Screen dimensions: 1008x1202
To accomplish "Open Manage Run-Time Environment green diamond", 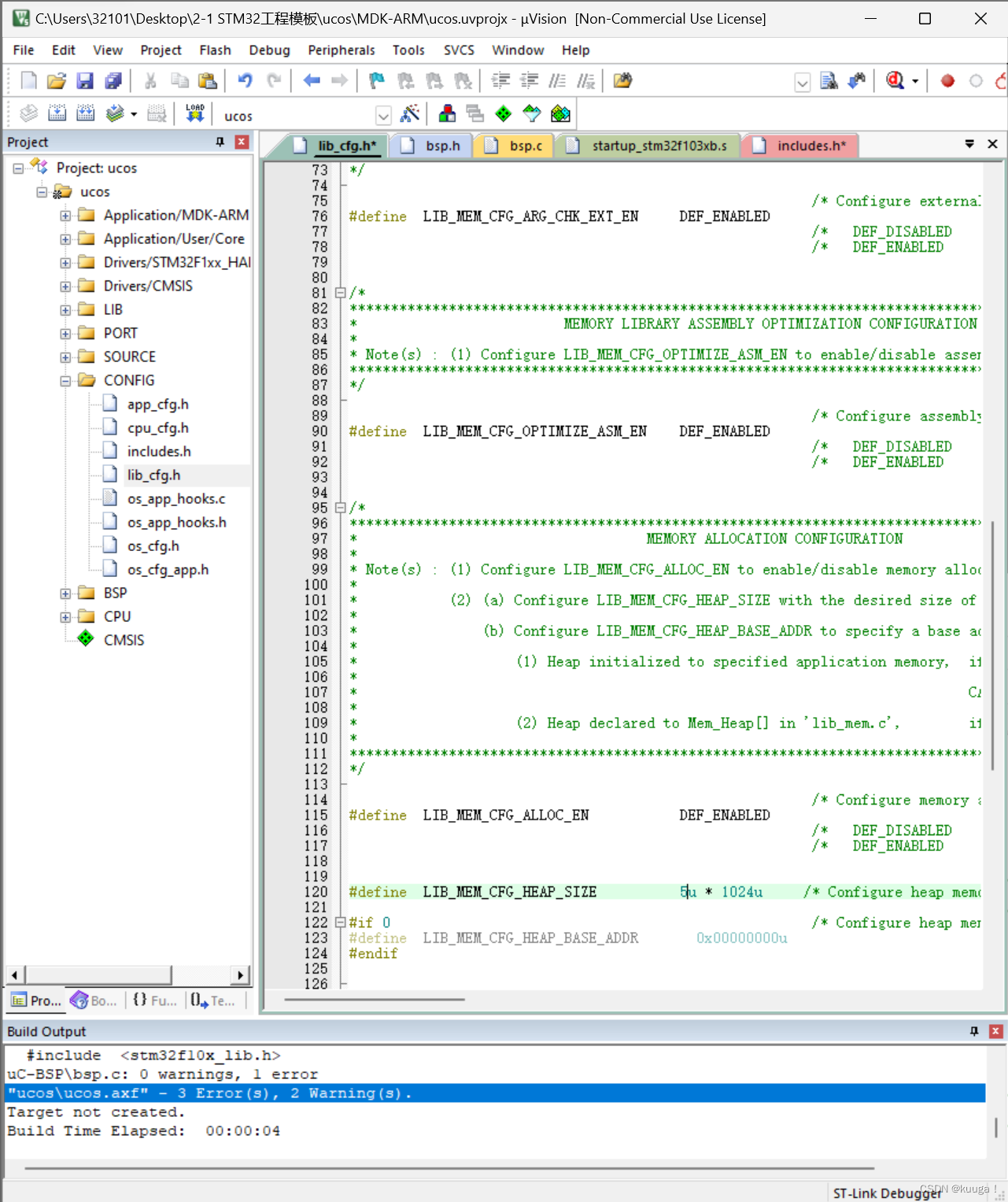I will (504, 113).
